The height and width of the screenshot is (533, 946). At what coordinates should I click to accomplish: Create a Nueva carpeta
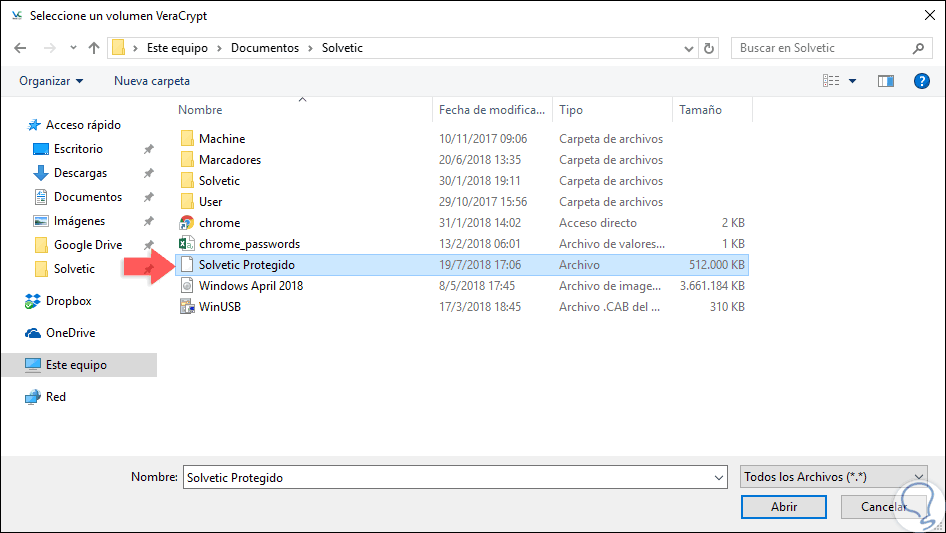coord(151,81)
